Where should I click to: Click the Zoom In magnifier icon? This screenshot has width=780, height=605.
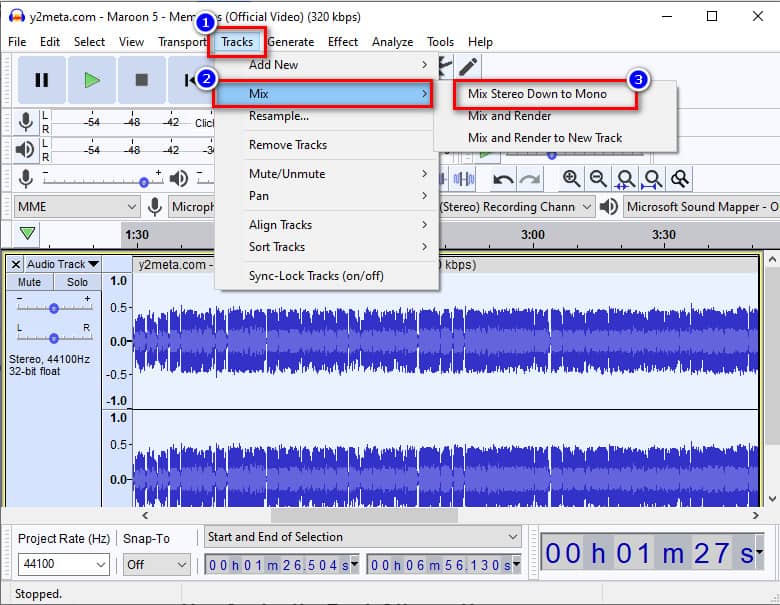click(x=571, y=179)
